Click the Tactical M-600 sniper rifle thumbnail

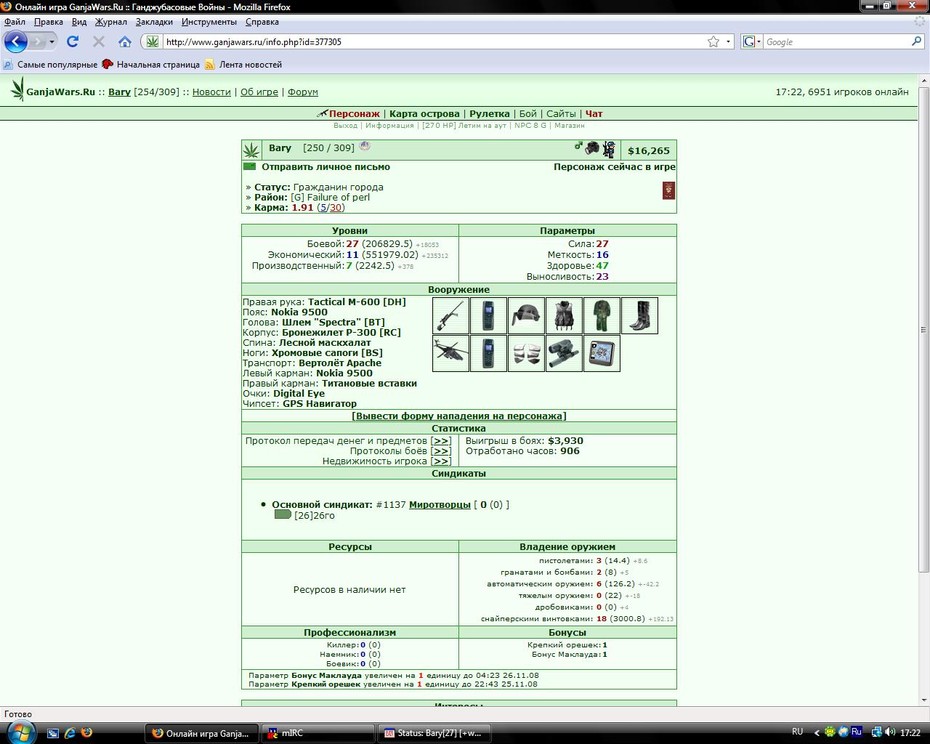click(x=451, y=316)
